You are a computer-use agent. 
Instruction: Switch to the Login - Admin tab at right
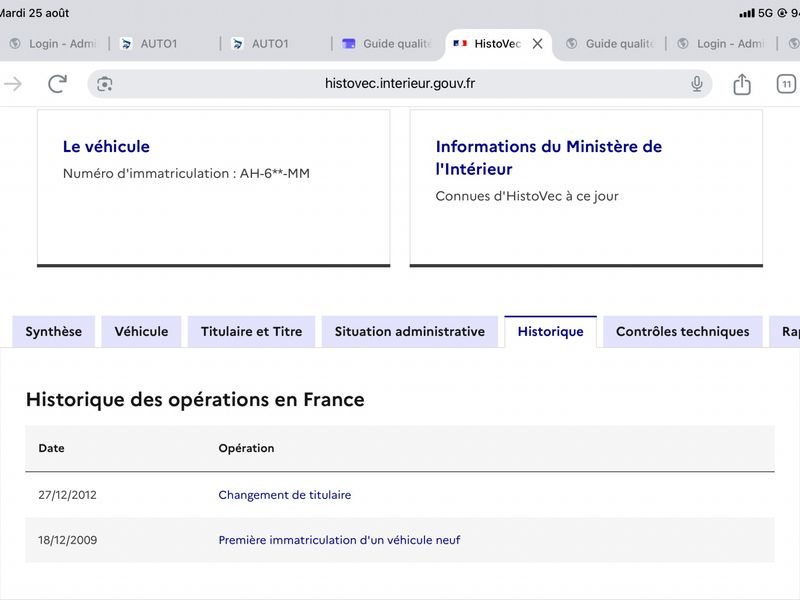tap(721, 44)
